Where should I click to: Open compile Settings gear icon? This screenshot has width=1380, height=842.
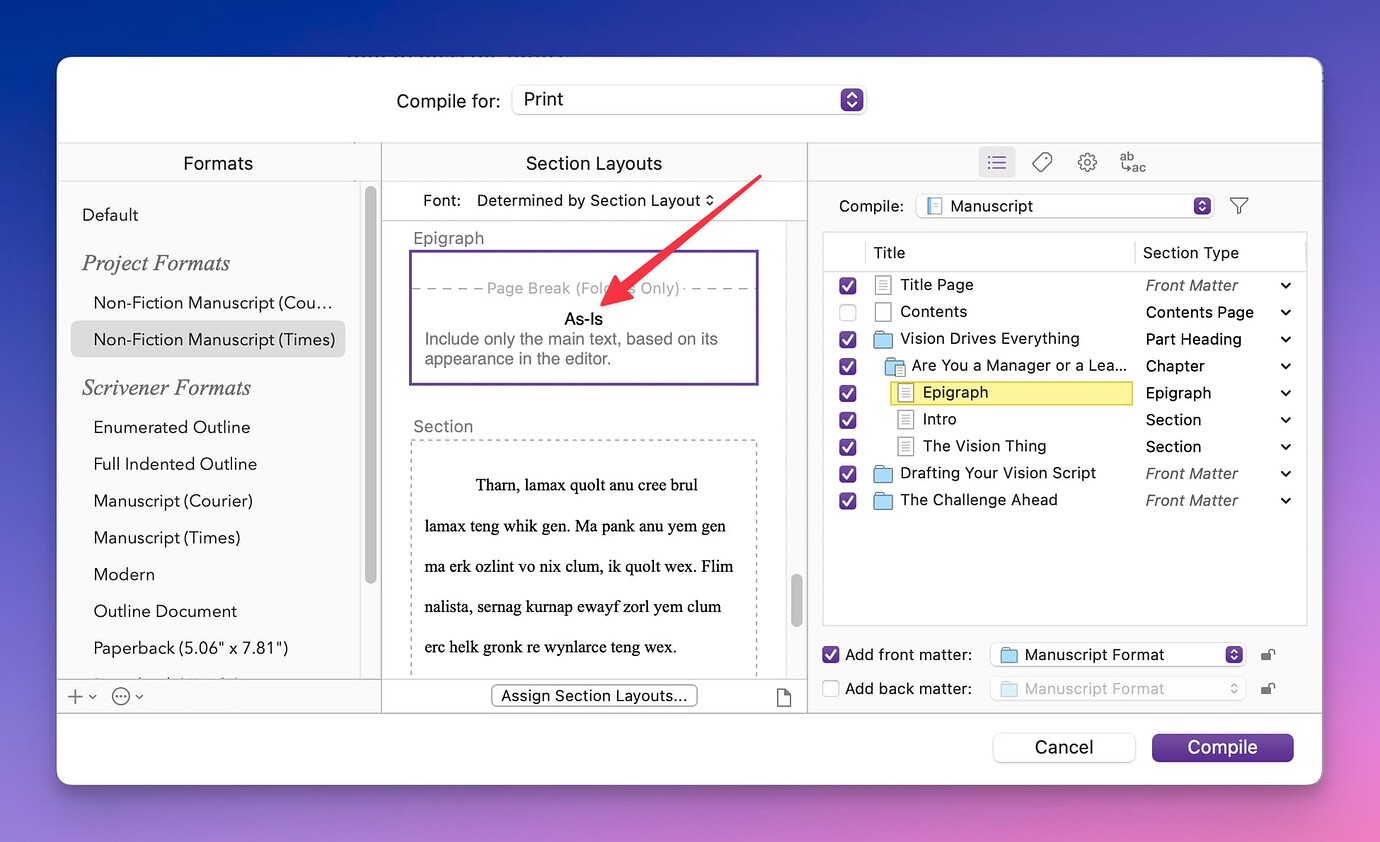(1087, 161)
